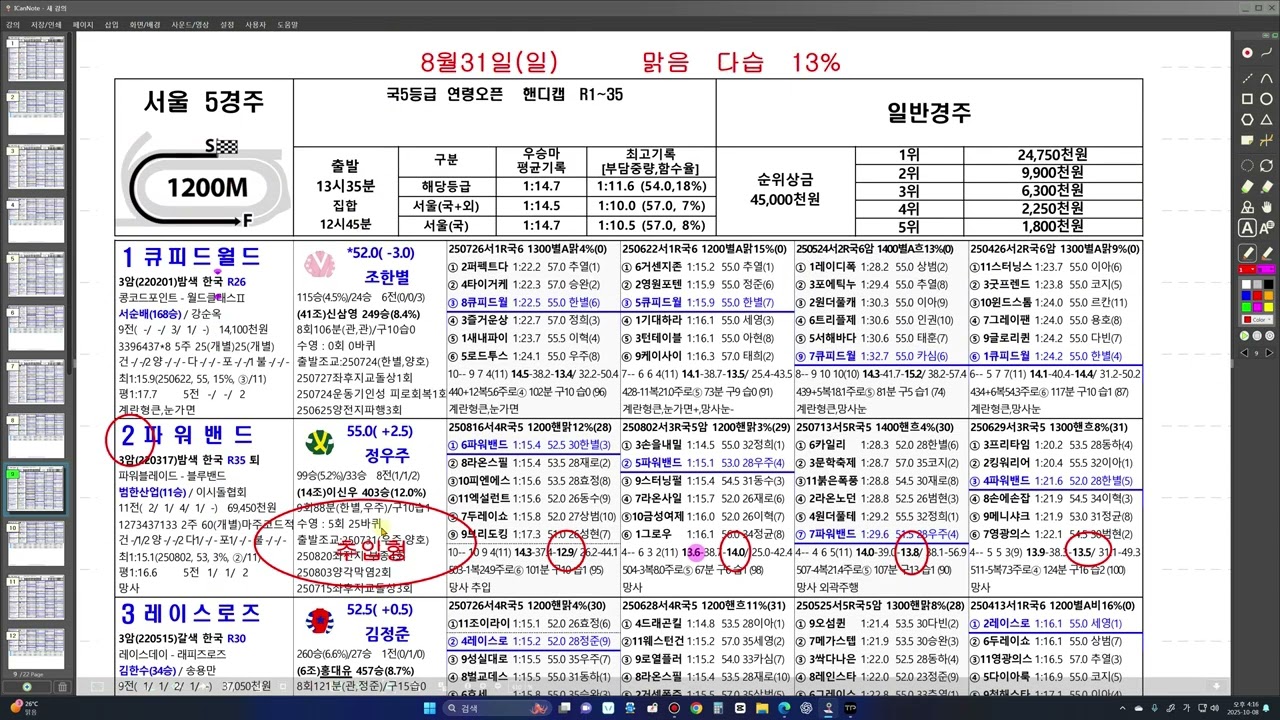
Task: Select the shapes stamp tool
Action: point(1247,207)
